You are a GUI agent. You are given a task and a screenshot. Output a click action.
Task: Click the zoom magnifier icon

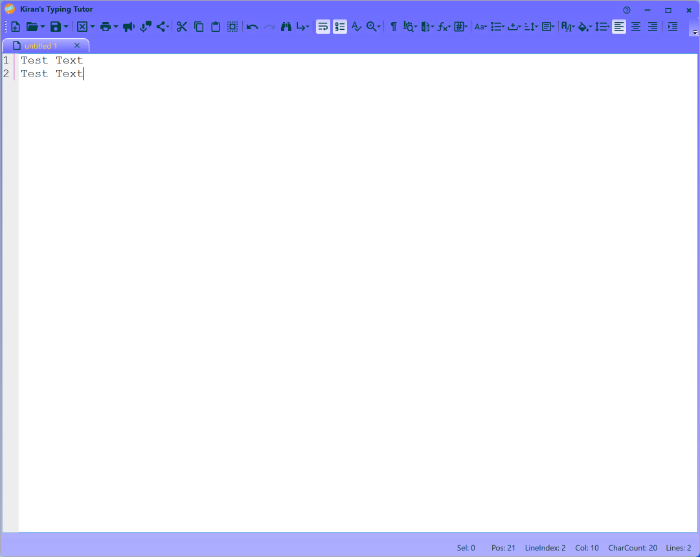click(x=371, y=27)
